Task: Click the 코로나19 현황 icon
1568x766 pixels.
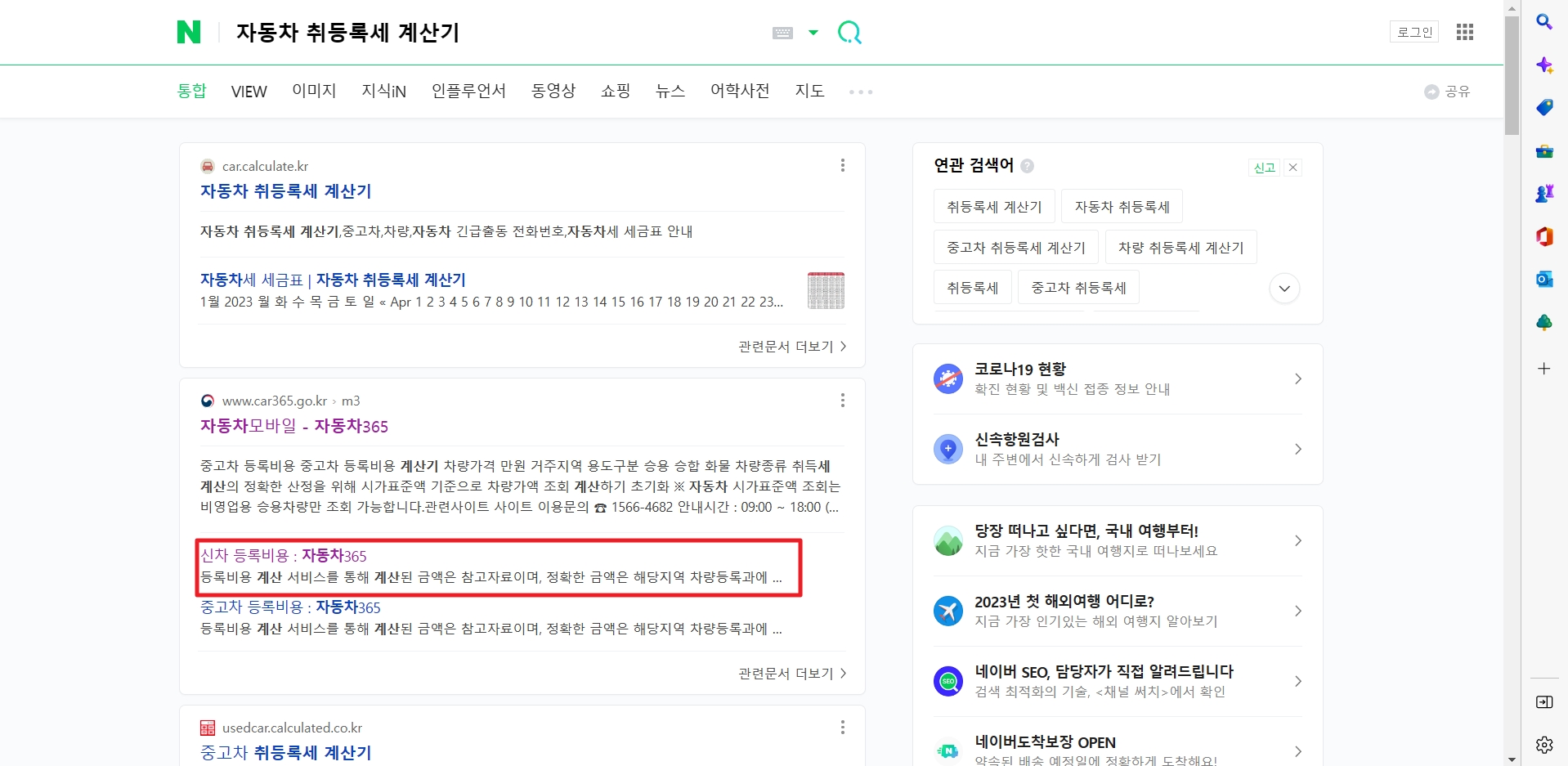Action: coord(948,379)
